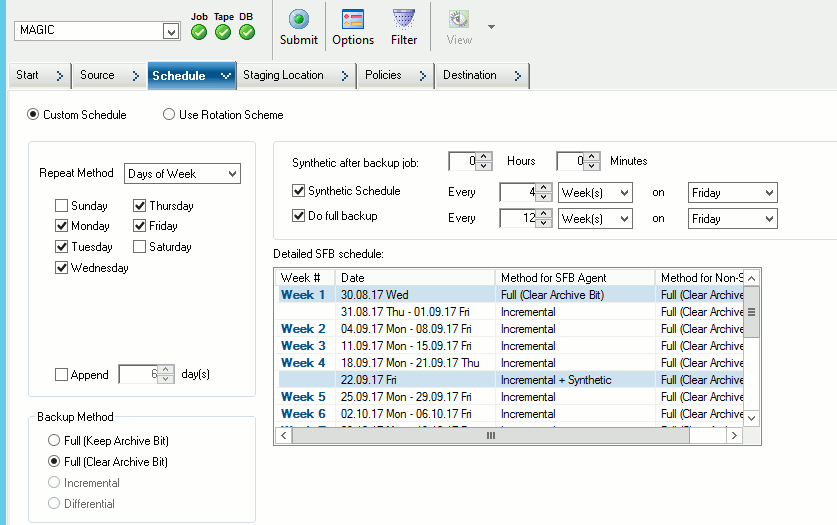Click Method for SFB Agent header
Screen dimensions: 837x525
[x=575, y=277]
